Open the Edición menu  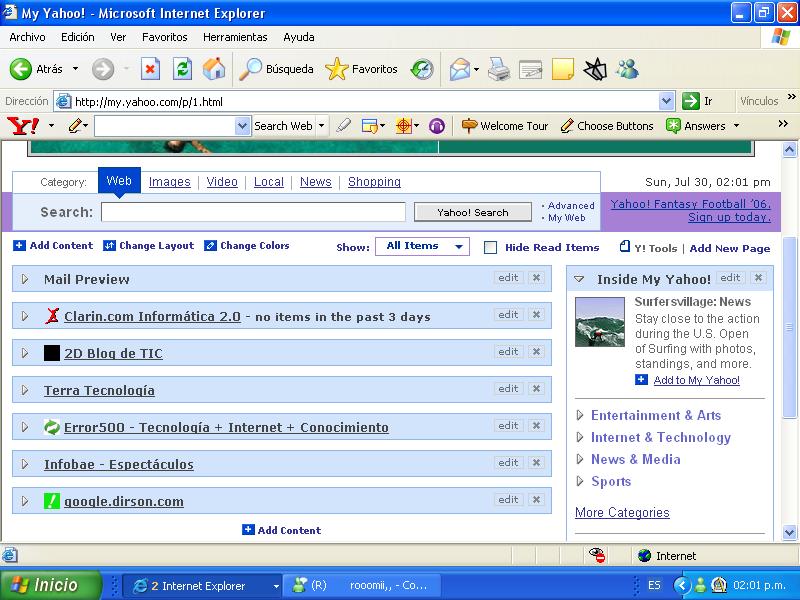click(x=78, y=37)
